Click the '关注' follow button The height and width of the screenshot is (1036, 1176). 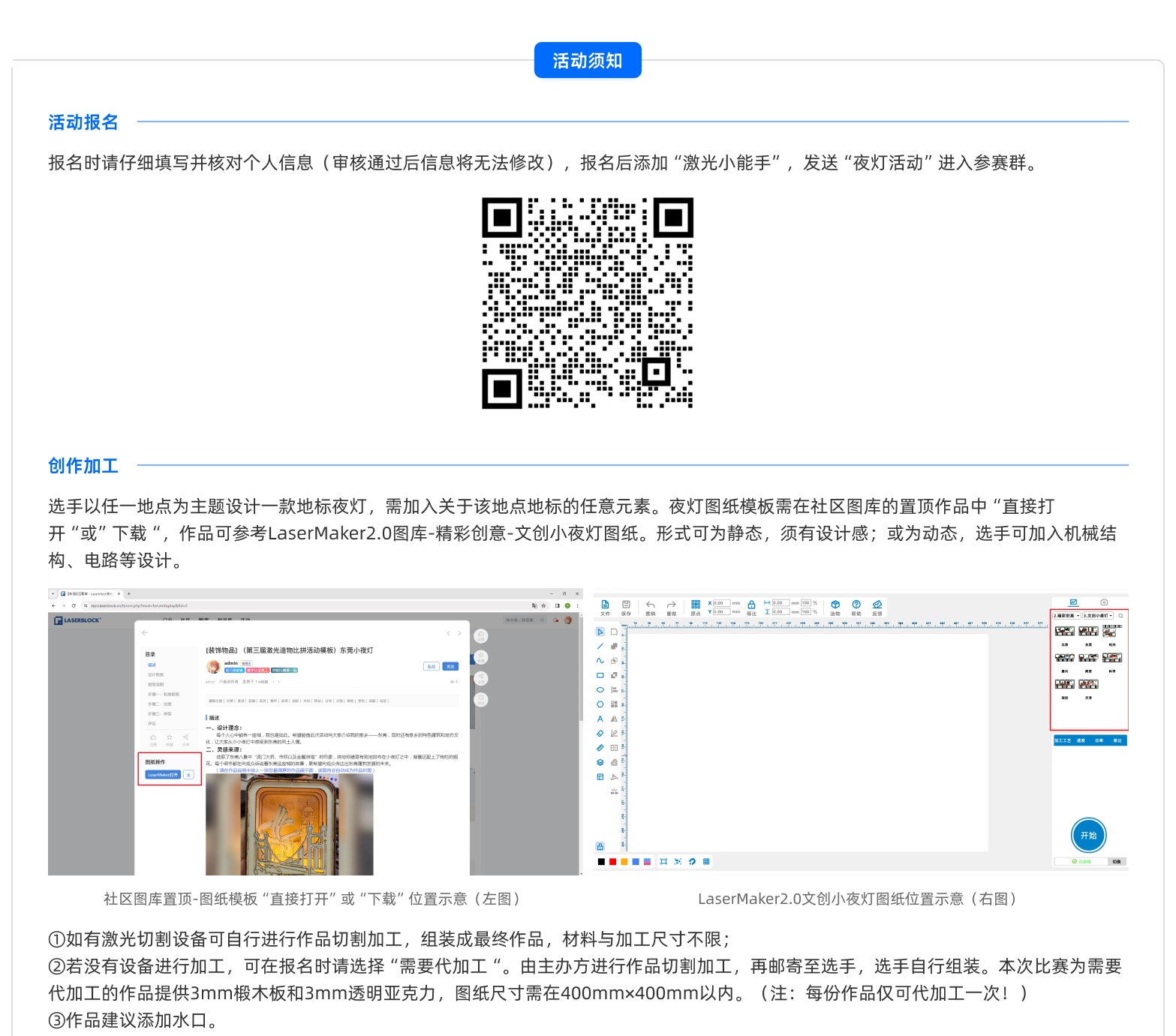[450, 666]
